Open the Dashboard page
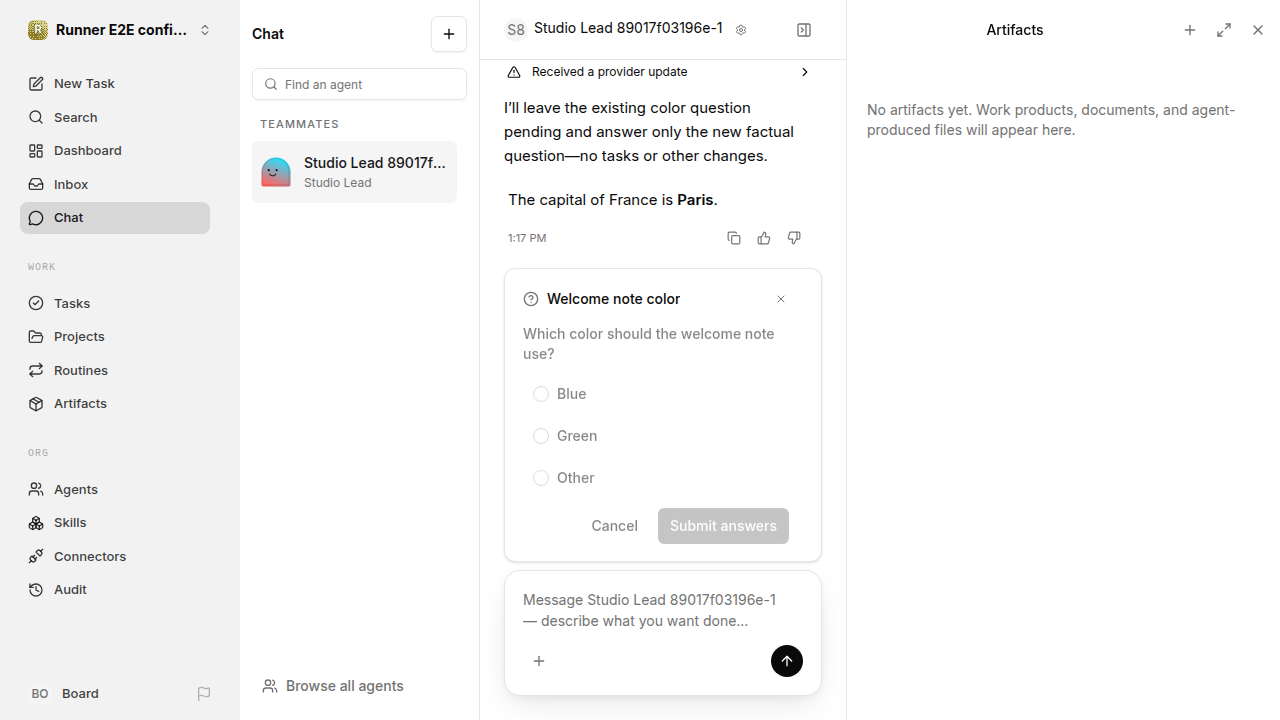1280x720 pixels. pos(115,151)
